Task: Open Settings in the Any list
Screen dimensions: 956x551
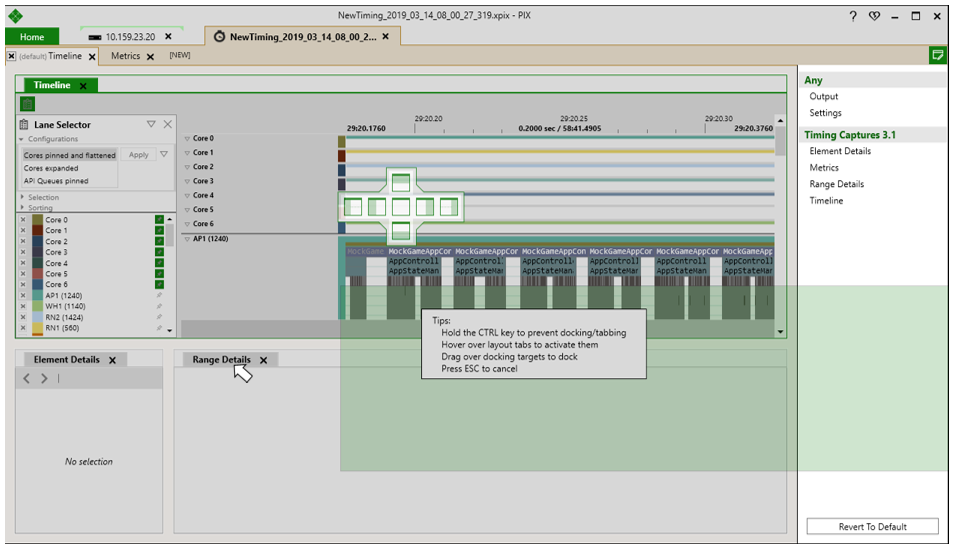Action: pos(826,113)
